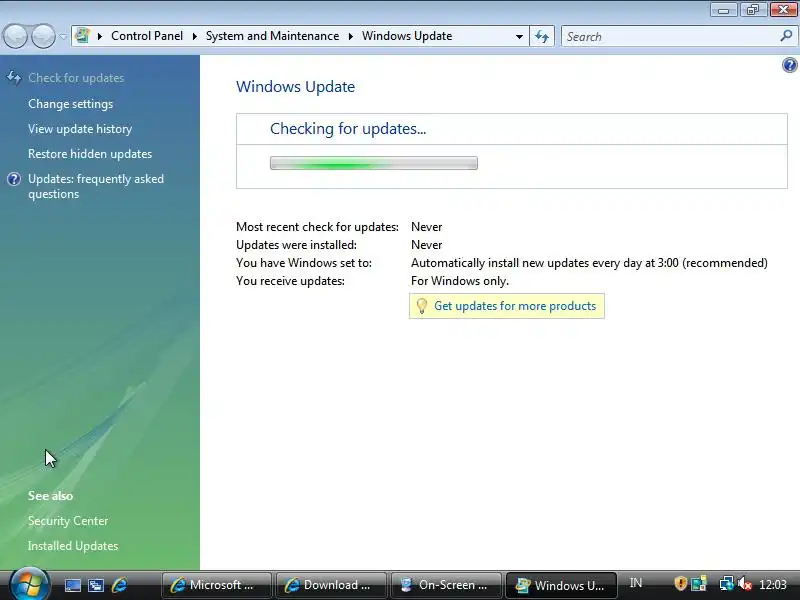Open Restore hidden updates
Image resolution: width=800 pixels, height=600 pixels.
[90, 154]
